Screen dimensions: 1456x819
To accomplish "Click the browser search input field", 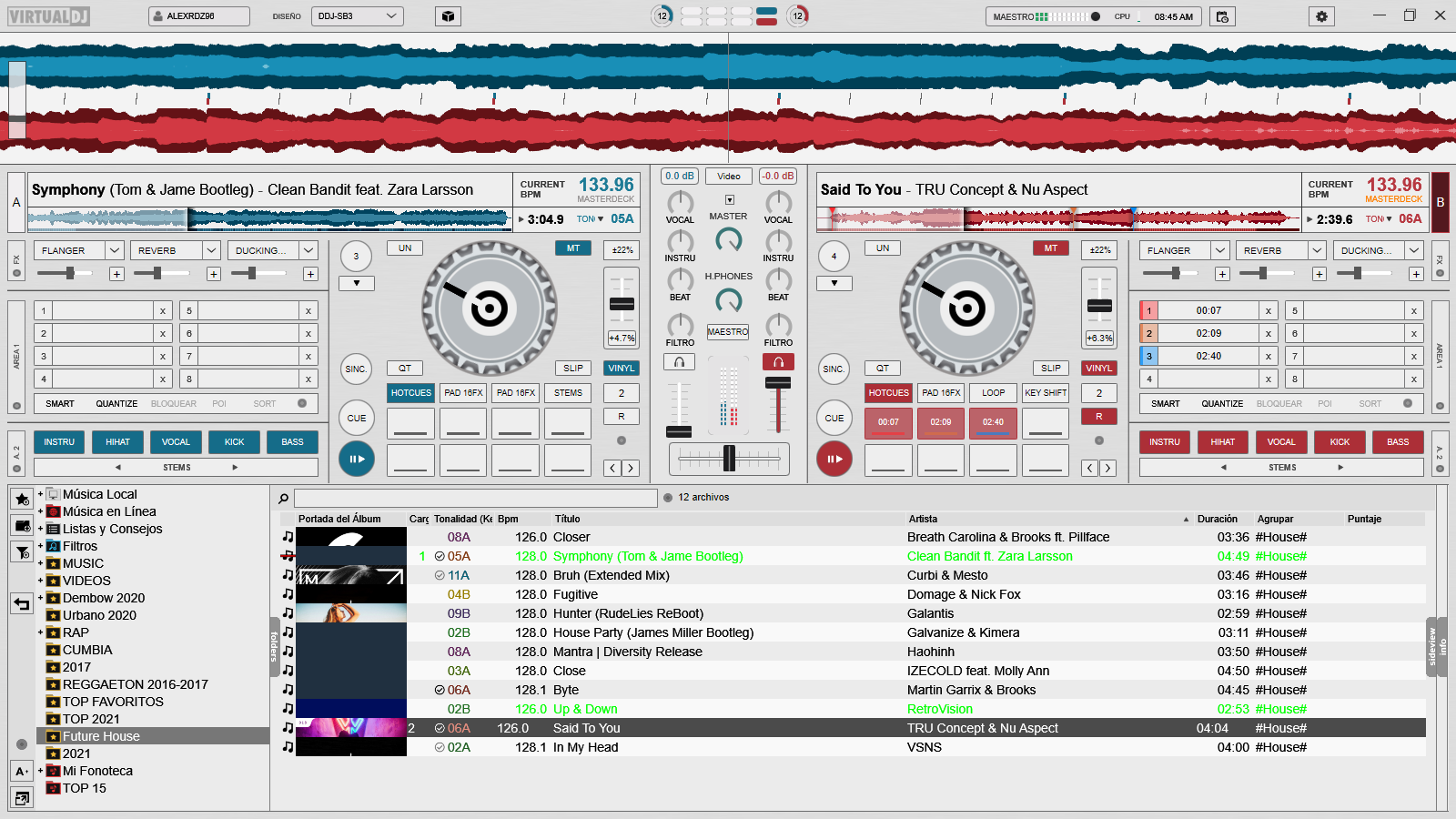I will pos(476,498).
